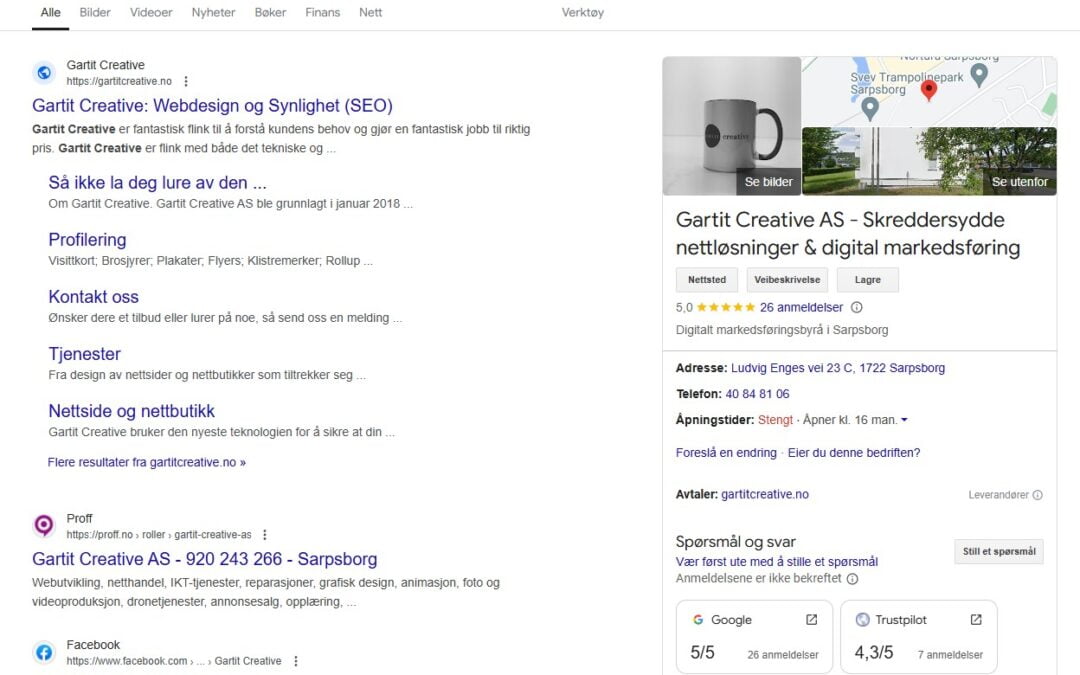Click the red map pin near Sarpsborg
1080x675 pixels.
click(928, 89)
